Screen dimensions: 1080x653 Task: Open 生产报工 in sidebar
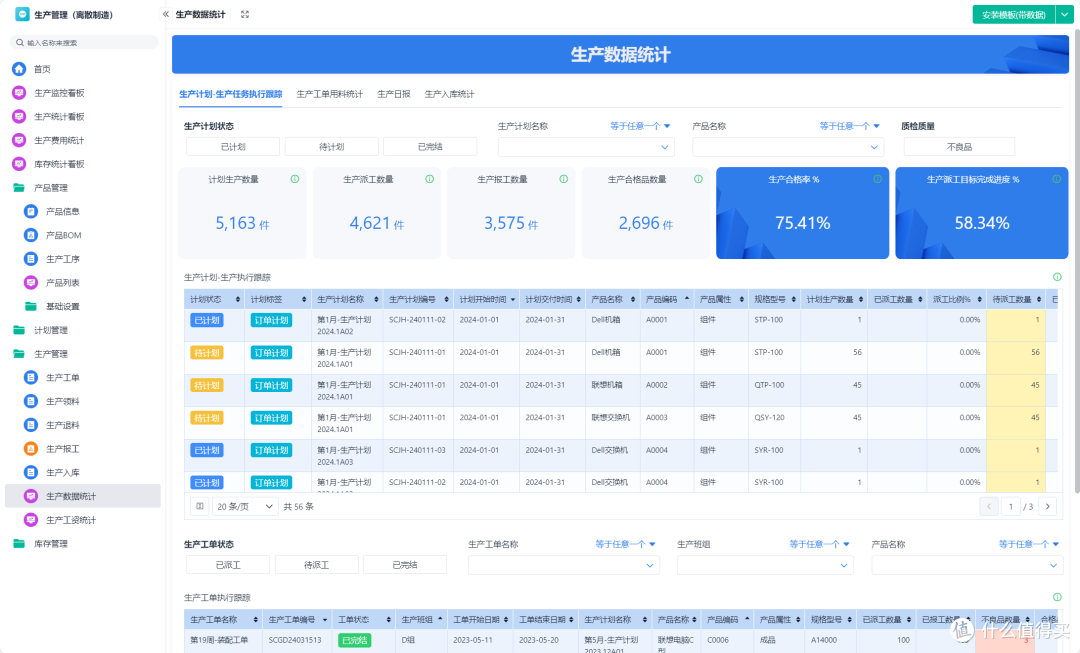pyautogui.click(x=63, y=448)
